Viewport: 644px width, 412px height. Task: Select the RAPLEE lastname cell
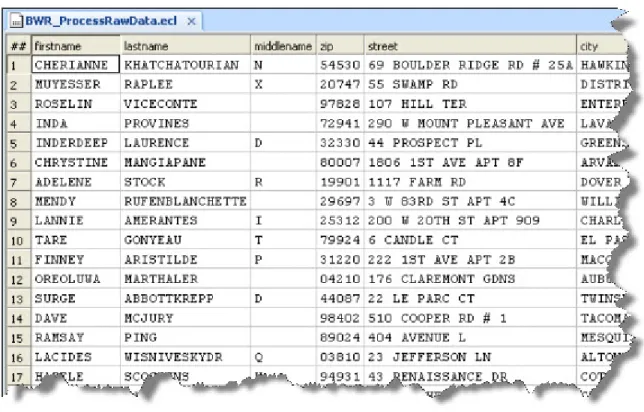point(186,84)
